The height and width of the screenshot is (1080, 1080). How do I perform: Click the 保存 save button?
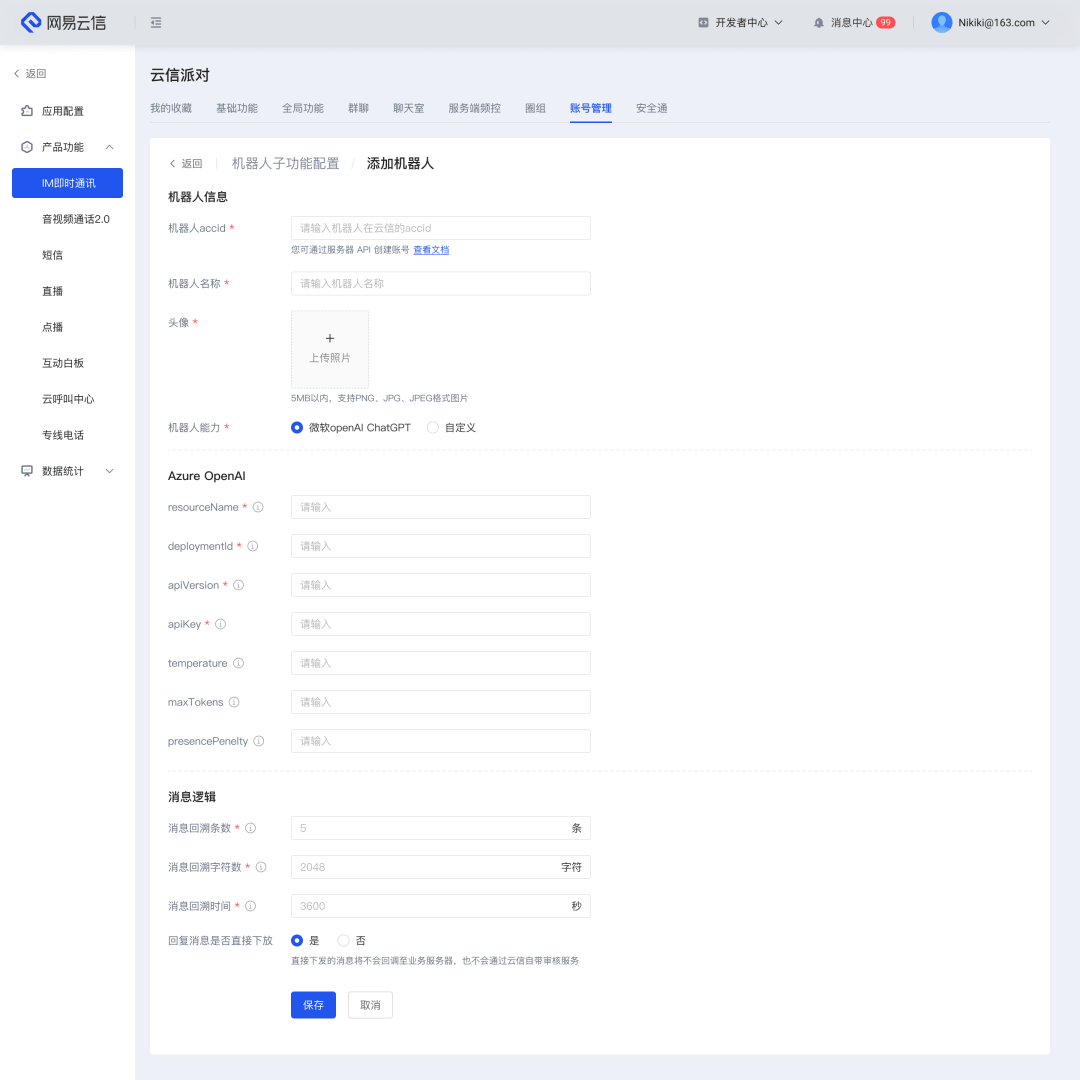[313, 1005]
